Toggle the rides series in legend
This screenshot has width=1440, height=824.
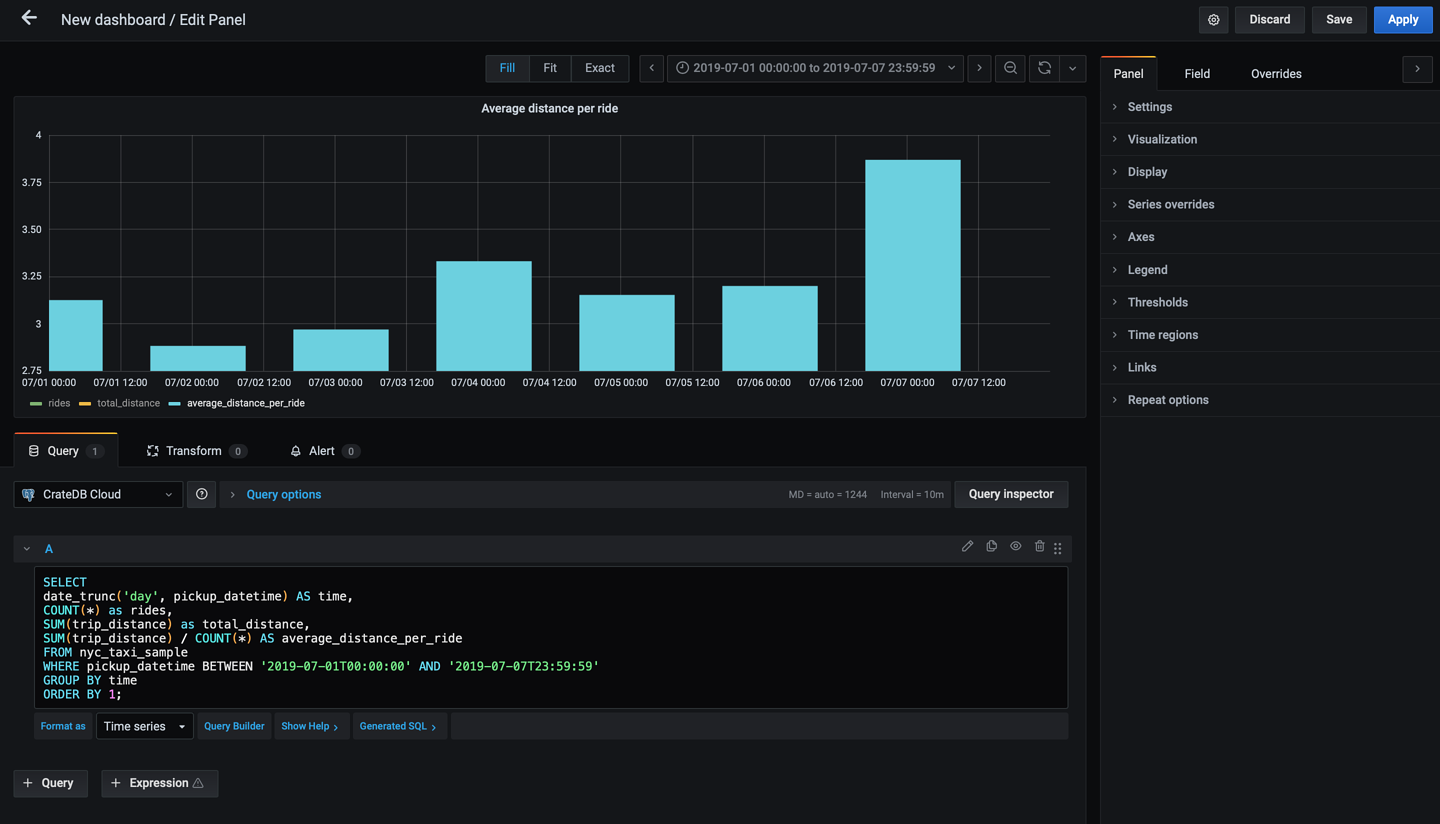[59, 403]
